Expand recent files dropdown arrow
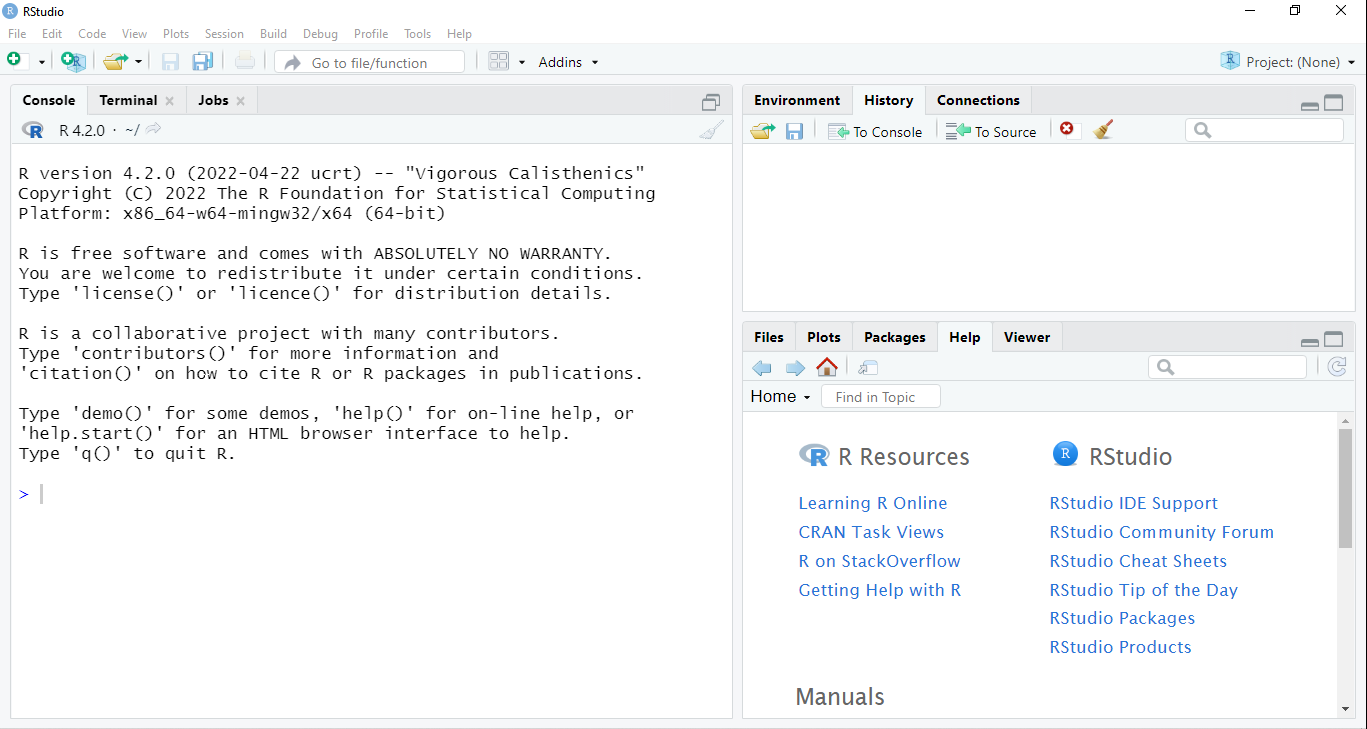This screenshot has height=729, width=1367. pos(138,62)
